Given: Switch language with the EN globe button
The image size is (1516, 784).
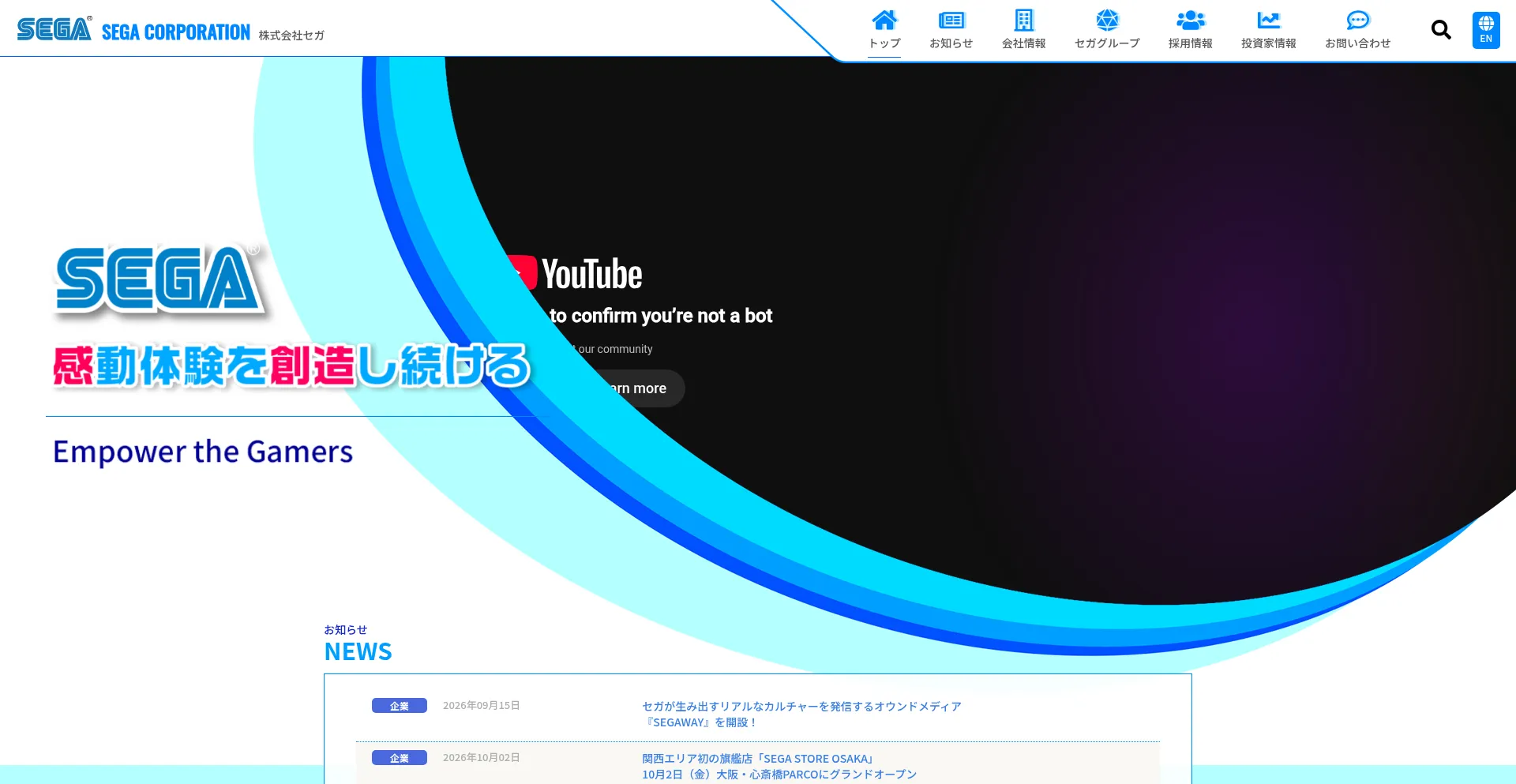Looking at the screenshot, I should (1486, 30).
